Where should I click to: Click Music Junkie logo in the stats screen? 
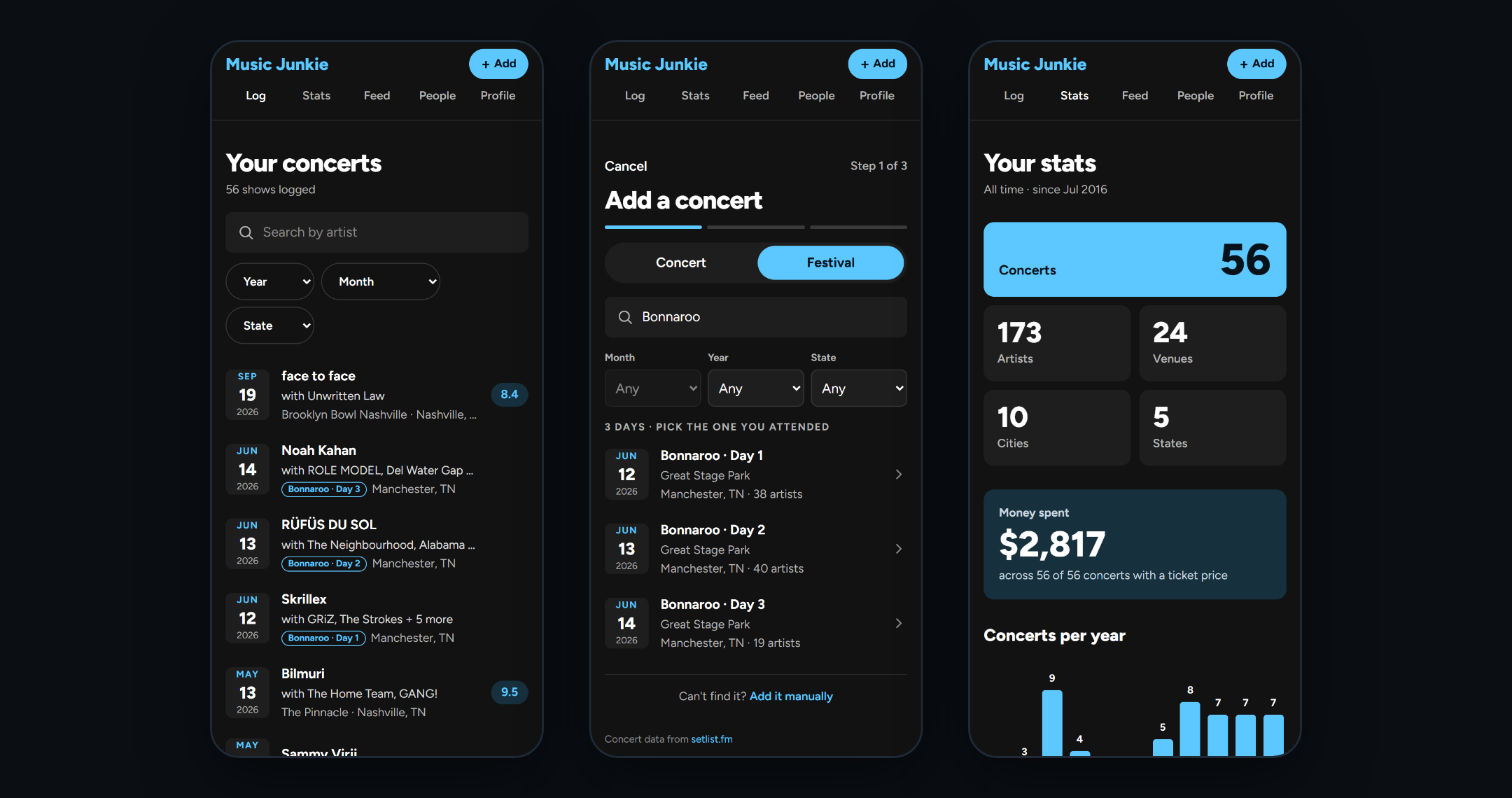coord(1035,64)
